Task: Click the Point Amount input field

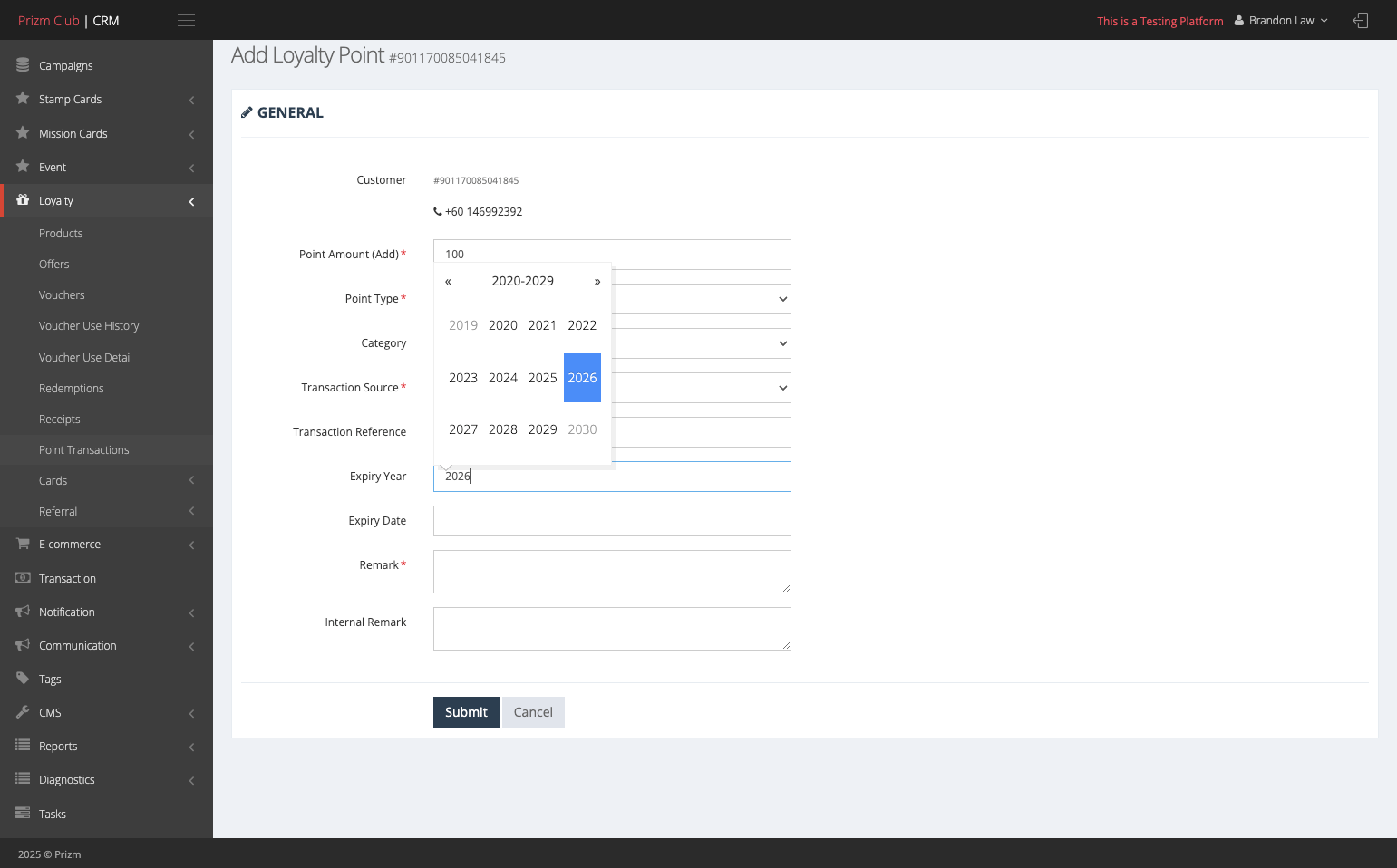Action: (x=612, y=254)
